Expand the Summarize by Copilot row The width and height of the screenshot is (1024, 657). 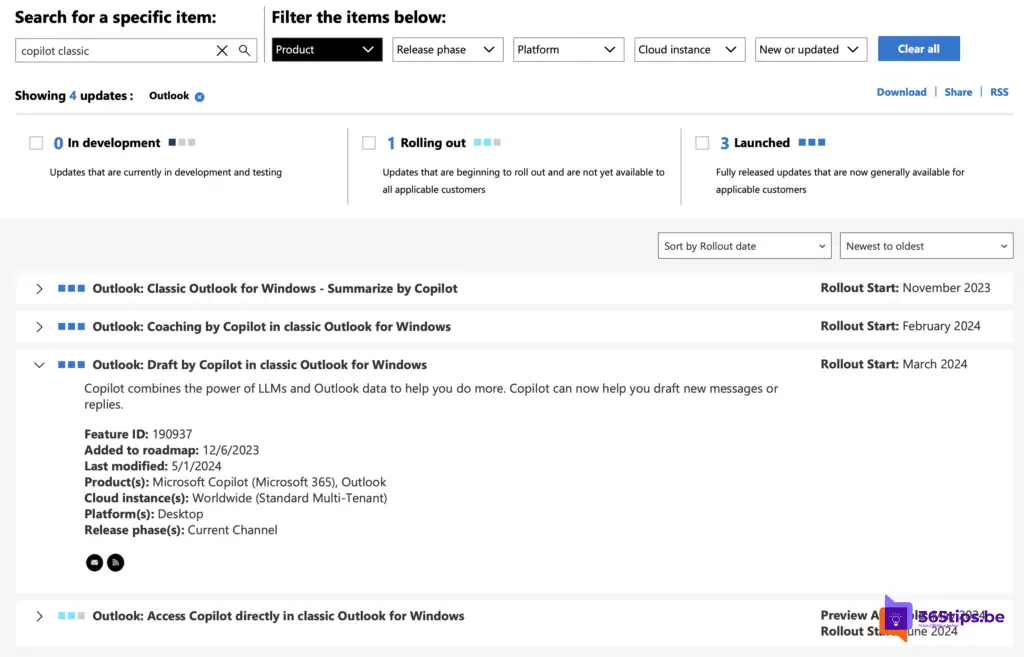point(39,289)
